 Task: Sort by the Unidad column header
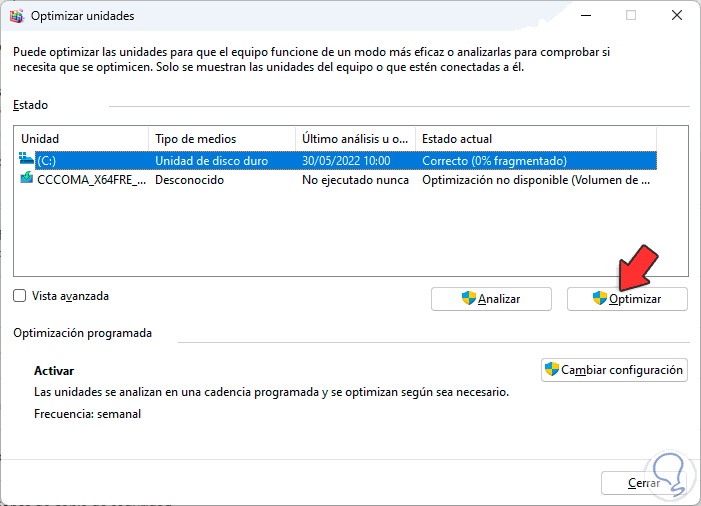pos(81,138)
